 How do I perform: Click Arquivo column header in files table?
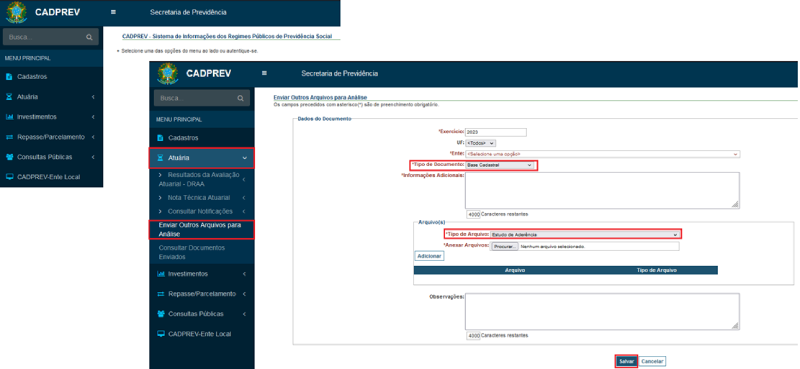click(x=515, y=270)
